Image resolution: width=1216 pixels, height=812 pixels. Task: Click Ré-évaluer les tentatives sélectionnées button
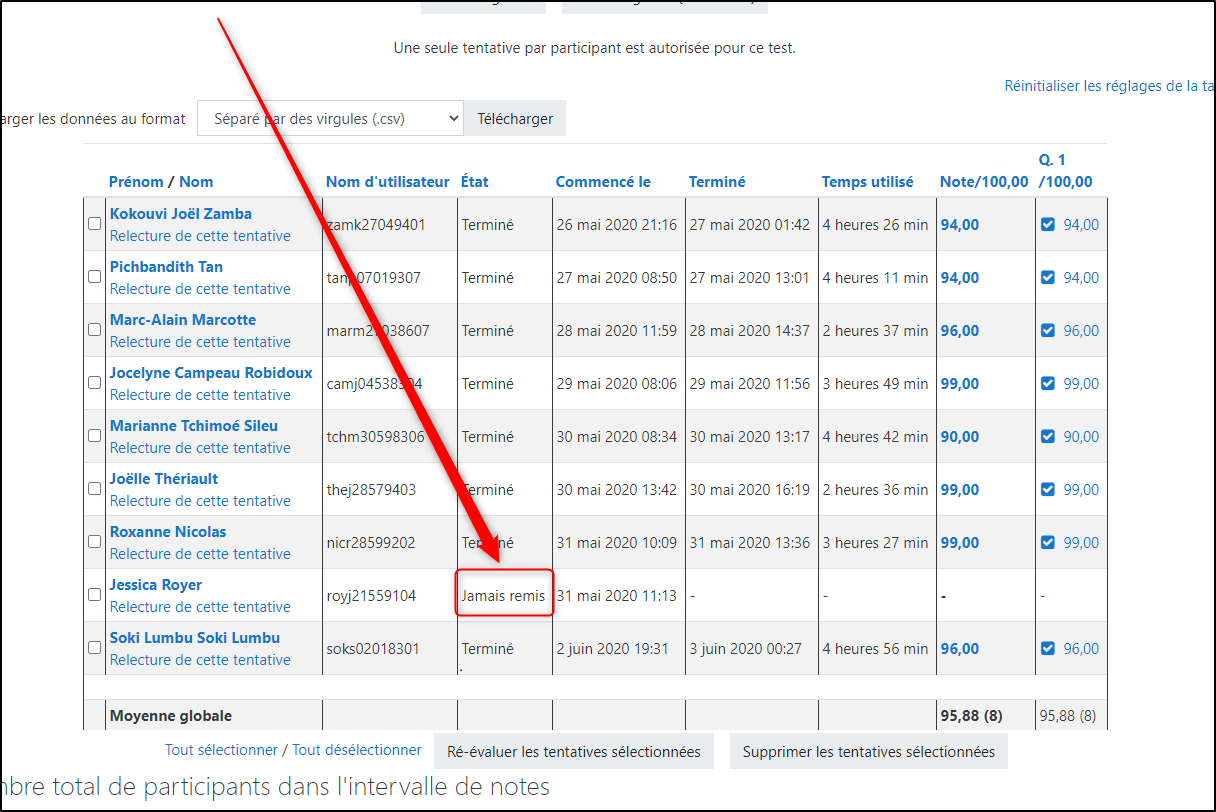[x=573, y=752]
